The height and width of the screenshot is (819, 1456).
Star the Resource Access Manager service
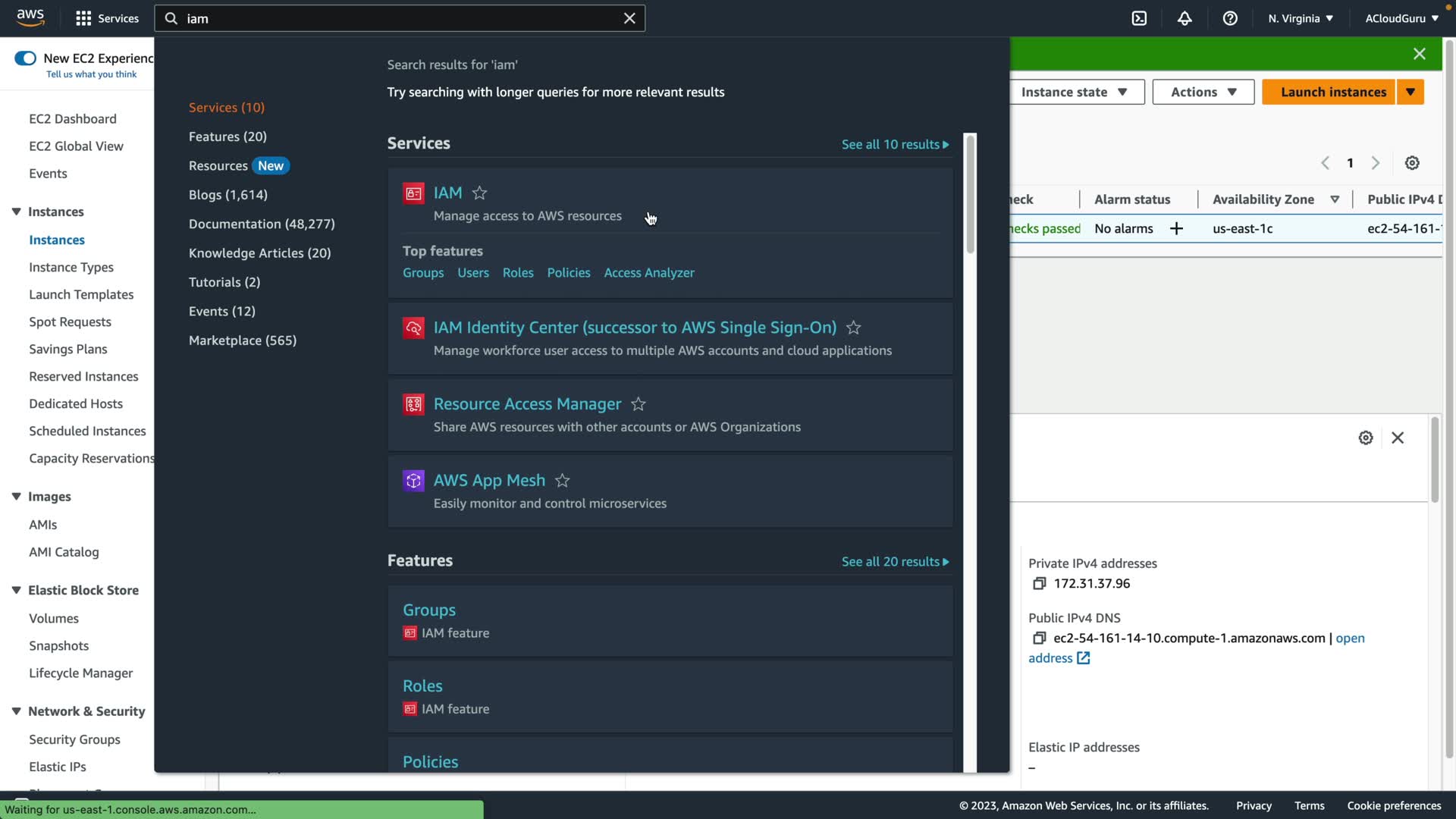pyautogui.click(x=639, y=404)
